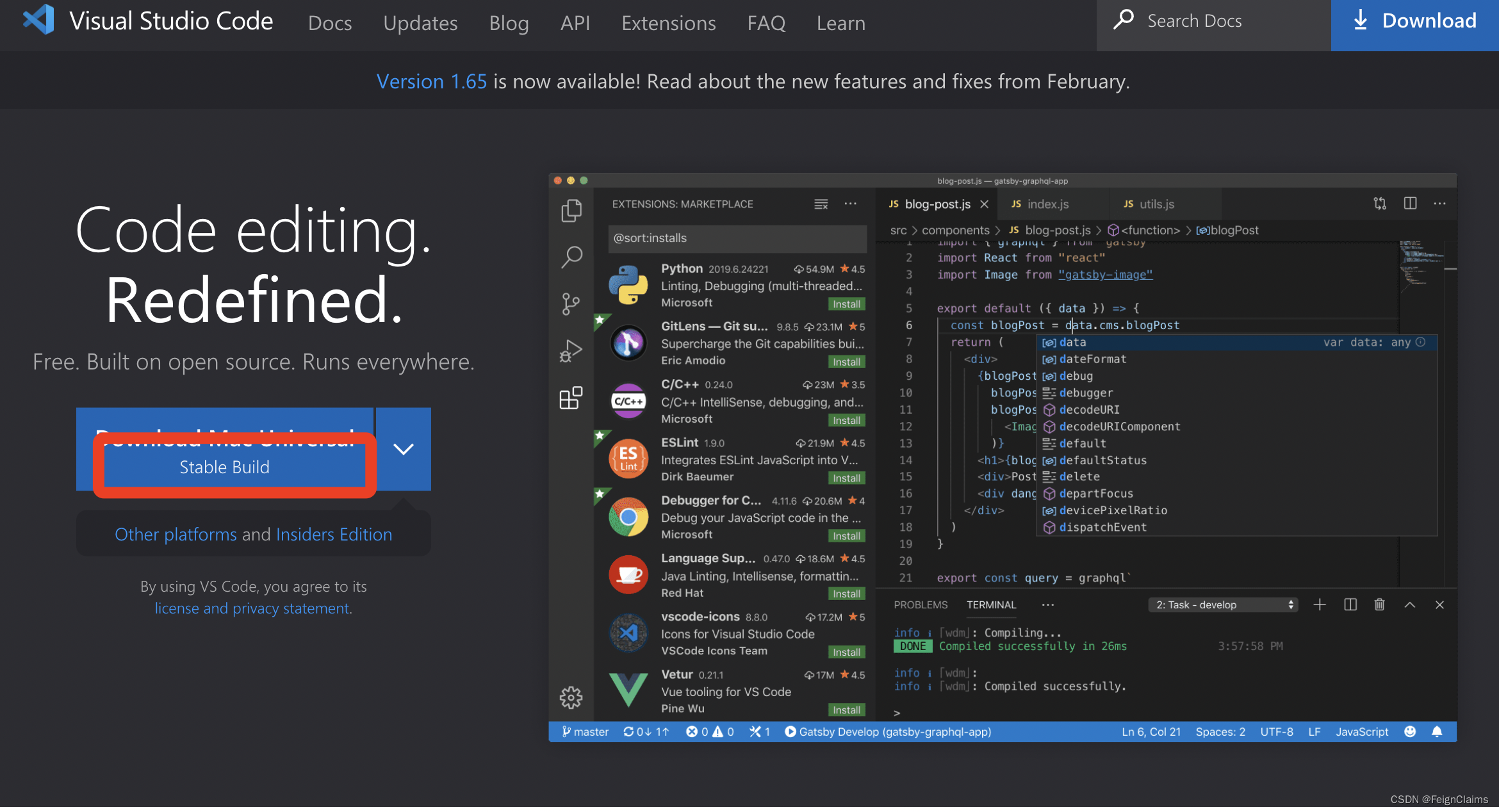Select dispatchEvent suggestion

[x=1236, y=527]
